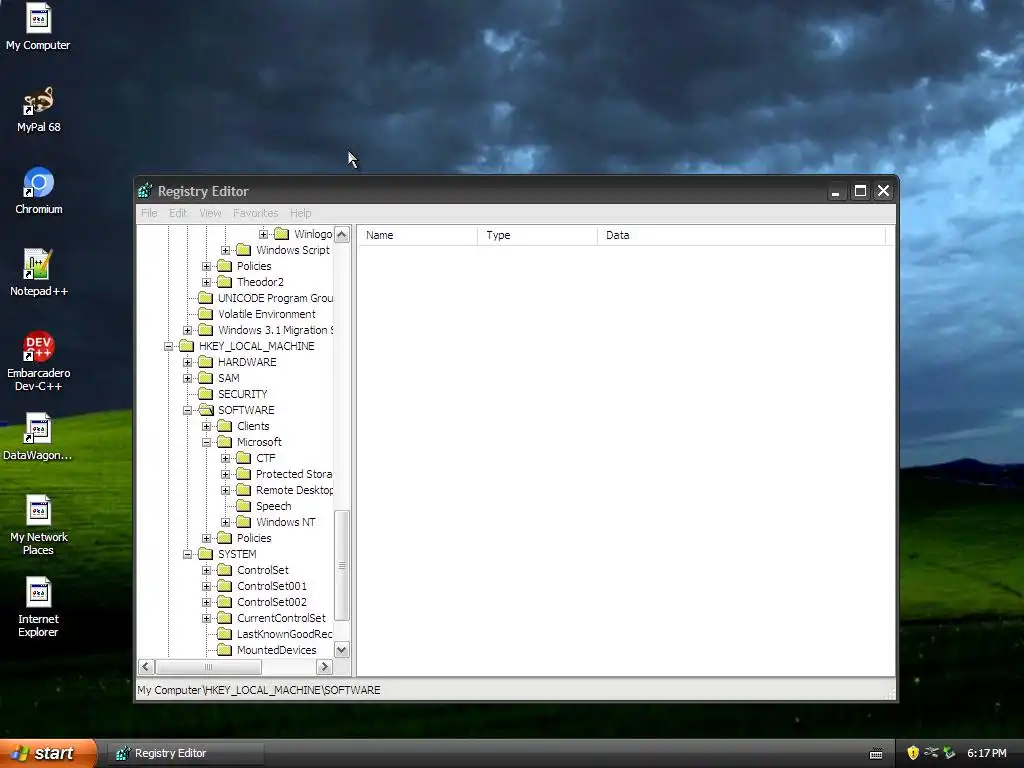Click the tree scroll-down arrow
The width and height of the screenshot is (1024, 768).
tap(342, 650)
